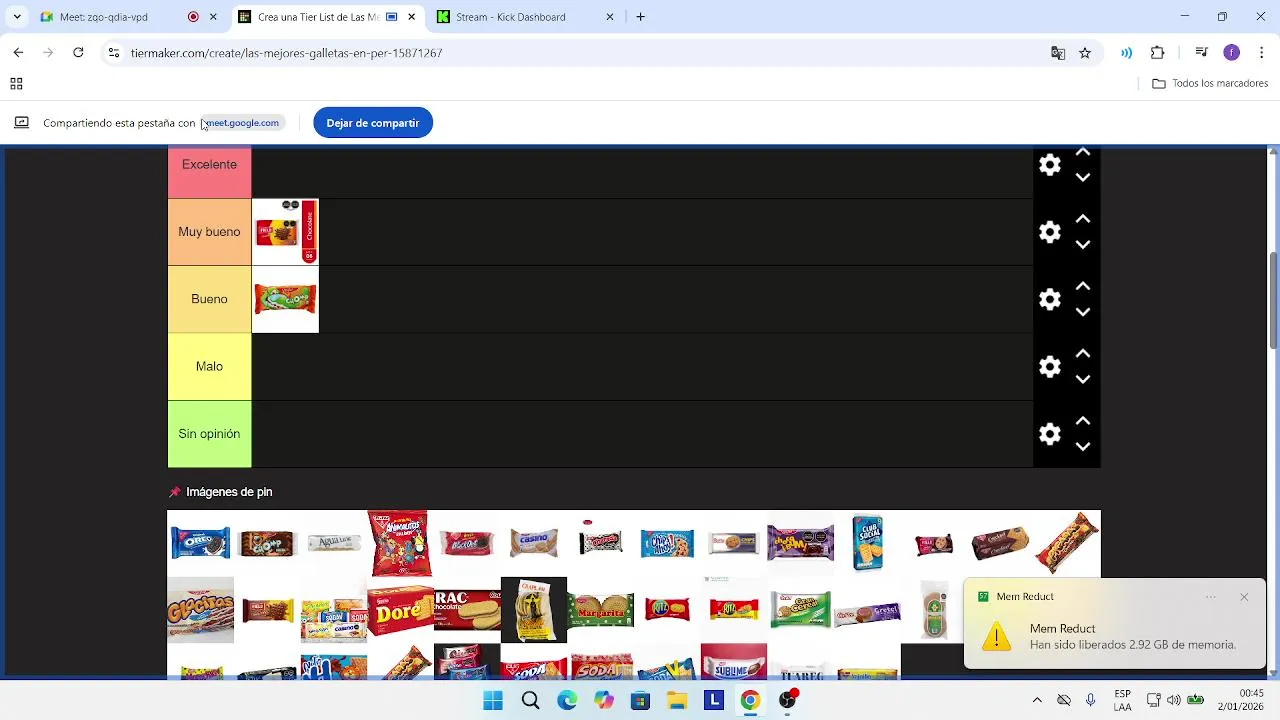The image size is (1280, 720).
Task: Open settings gear for Muy bueno row
Action: 1049,232
